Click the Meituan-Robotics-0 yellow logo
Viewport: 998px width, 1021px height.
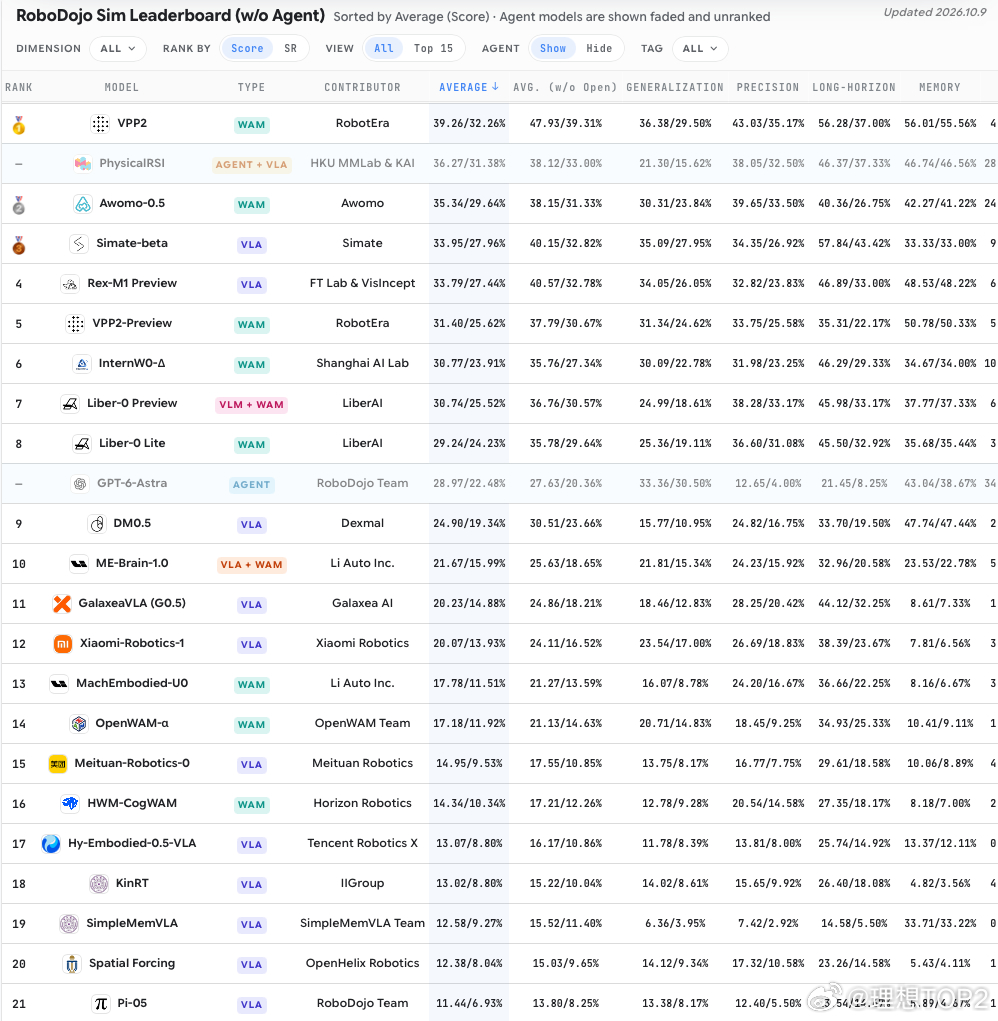pyautogui.click(x=58, y=764)
